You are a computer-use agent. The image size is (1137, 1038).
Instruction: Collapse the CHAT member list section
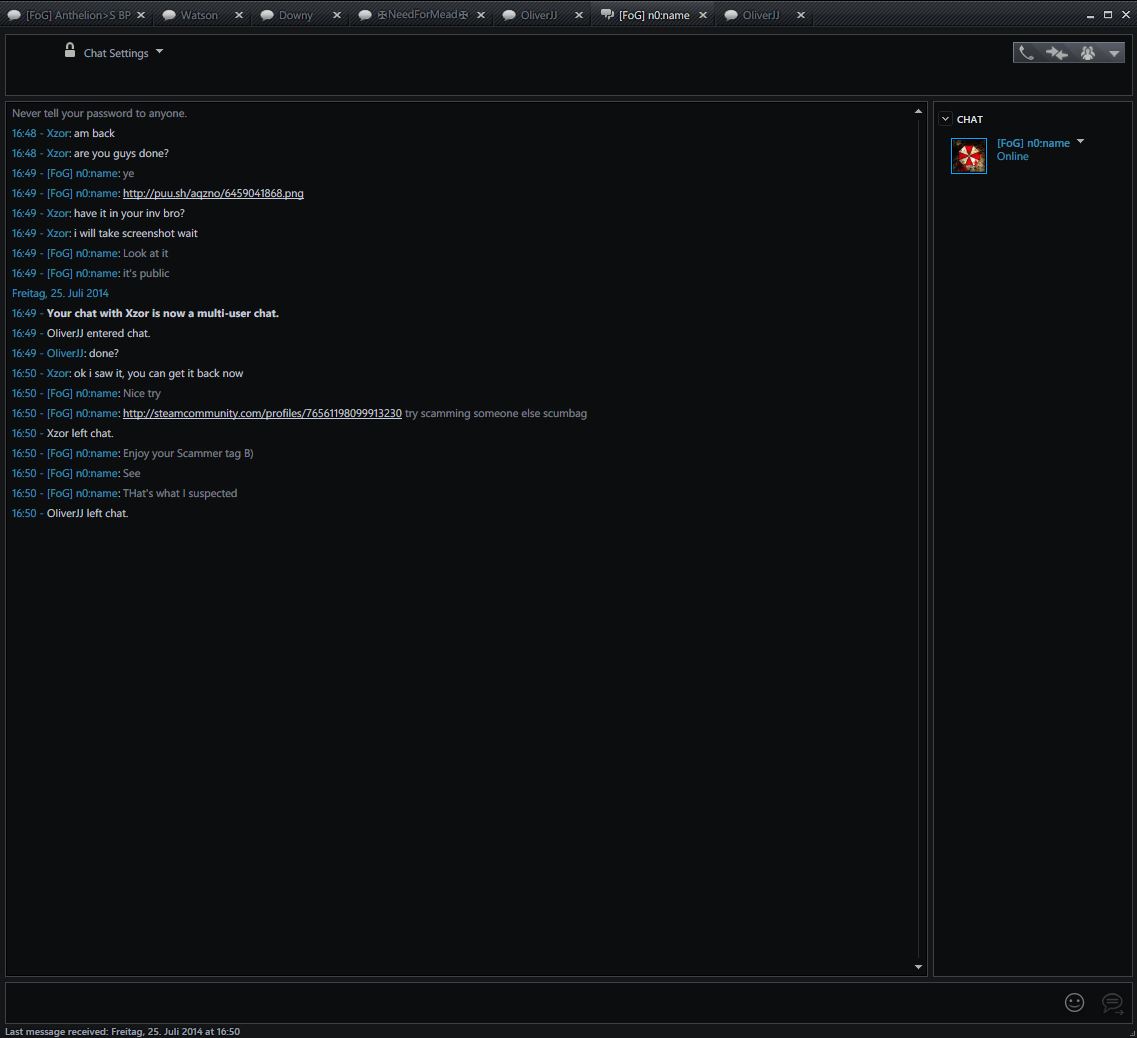coord(945,119)
